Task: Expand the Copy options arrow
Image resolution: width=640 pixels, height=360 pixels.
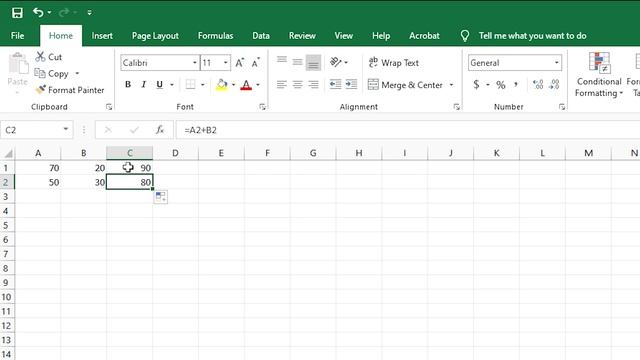Action: coord(77,73)
